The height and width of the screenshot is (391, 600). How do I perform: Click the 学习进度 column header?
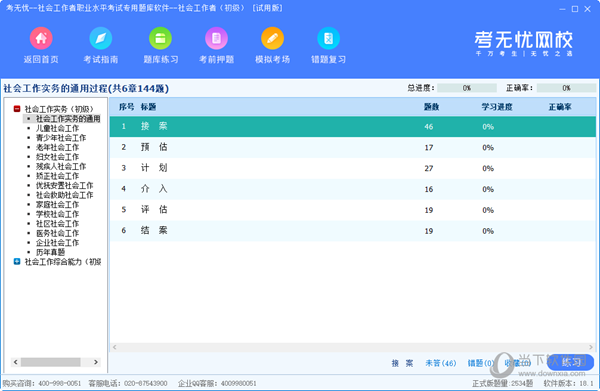click(497, 107)
